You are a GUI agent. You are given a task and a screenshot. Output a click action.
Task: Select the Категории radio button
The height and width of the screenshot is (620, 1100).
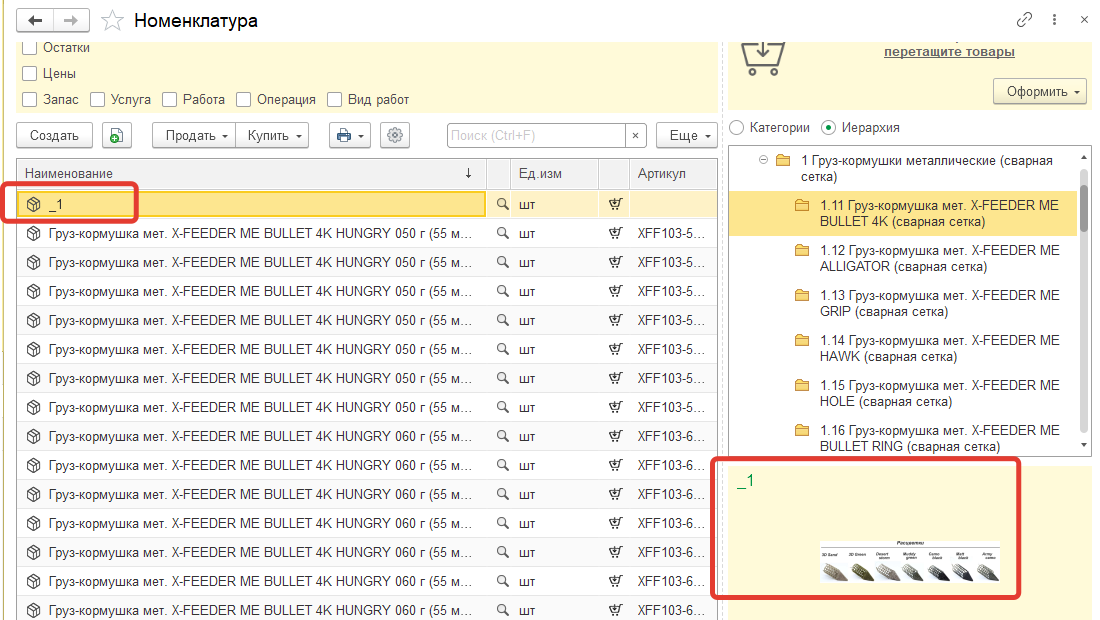(x=737, y=127)
